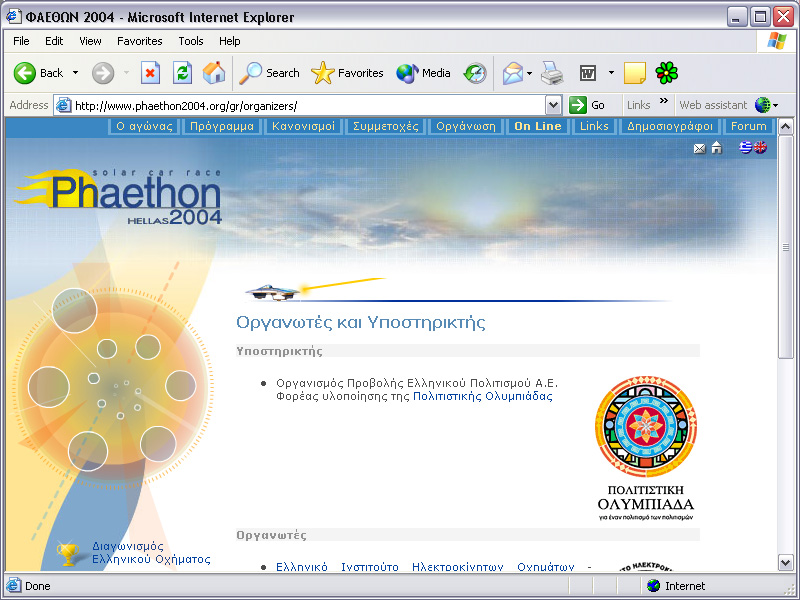
Task: Expand the Links toolbar chevron
Action: point(664,101)
